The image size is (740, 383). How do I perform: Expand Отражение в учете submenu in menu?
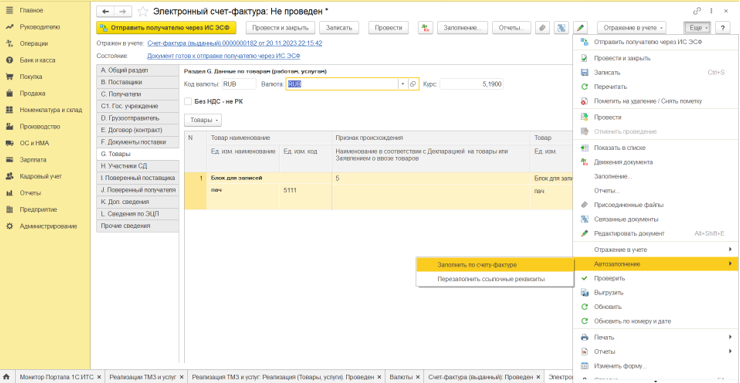[x=656, y=249]
